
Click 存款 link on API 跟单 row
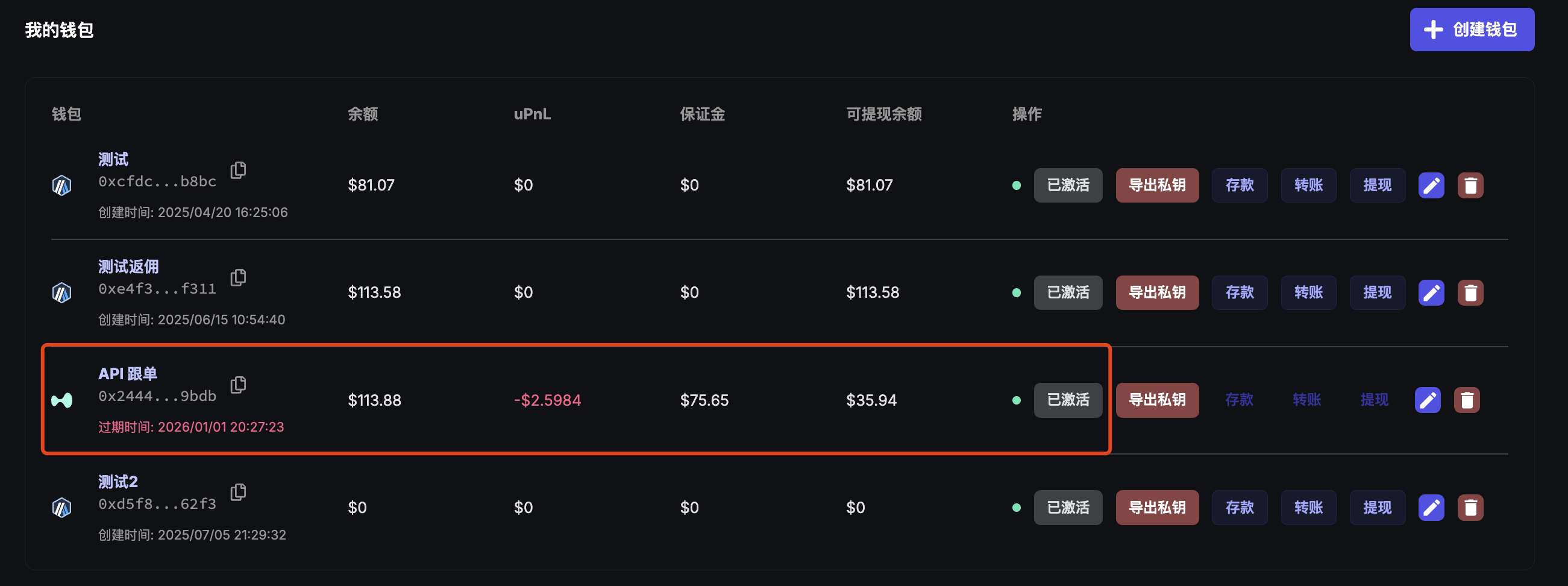coord(1239,400)
